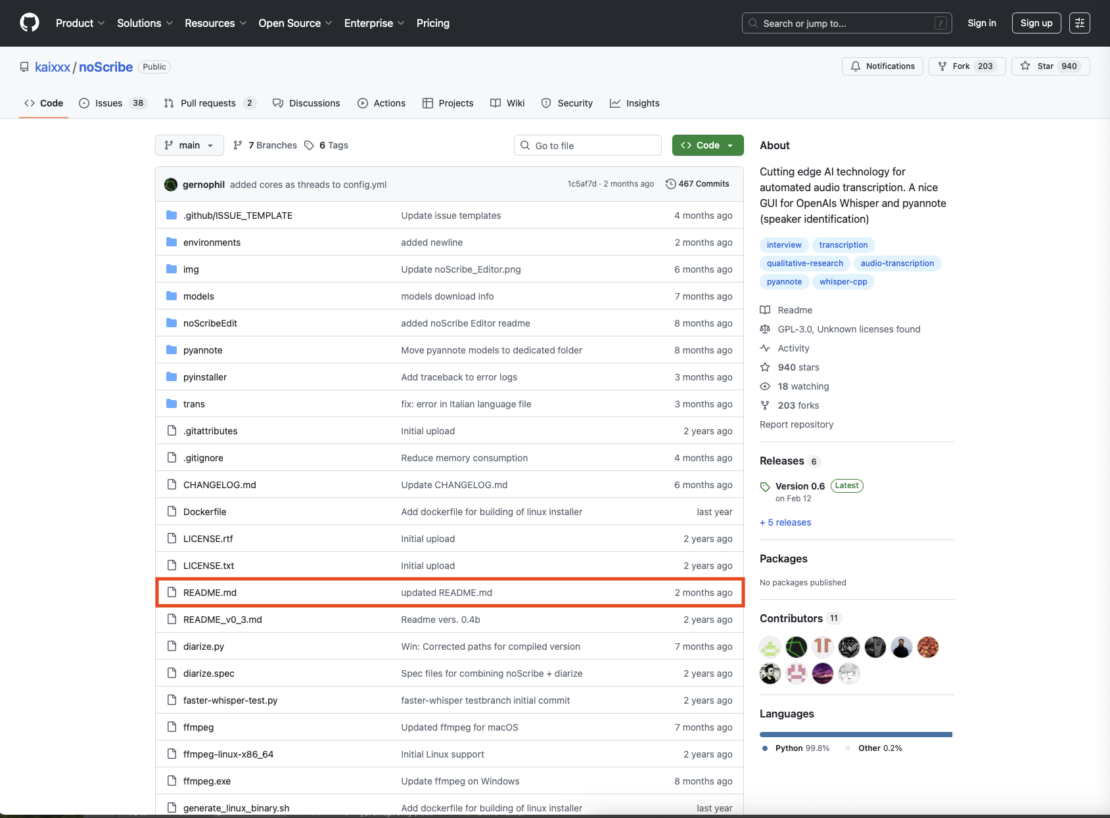Click the star icon beside Star 940
Screen dimensions: 1110x818
(x=1025, y=66)
